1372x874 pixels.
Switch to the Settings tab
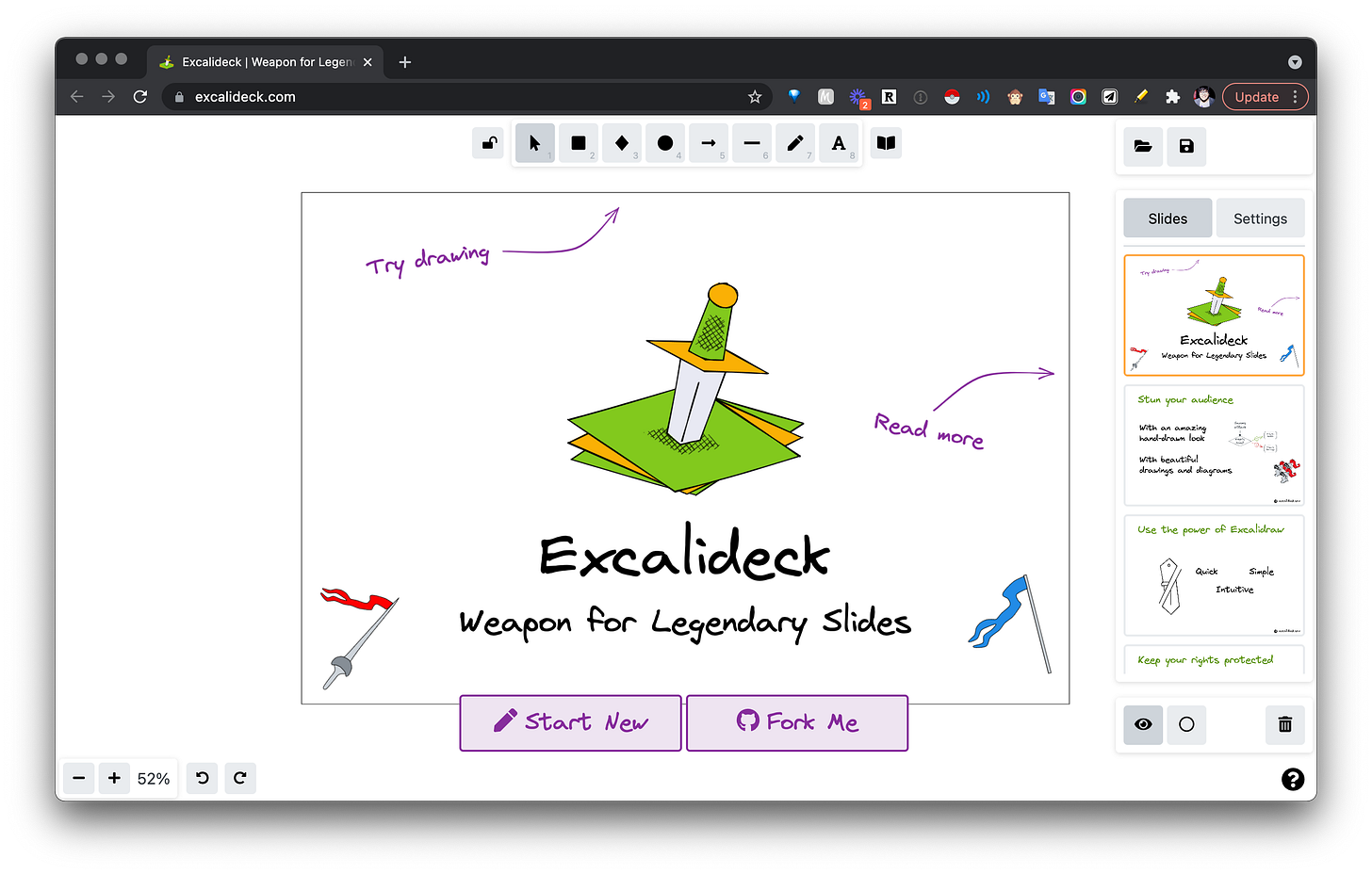[1260, 218]
